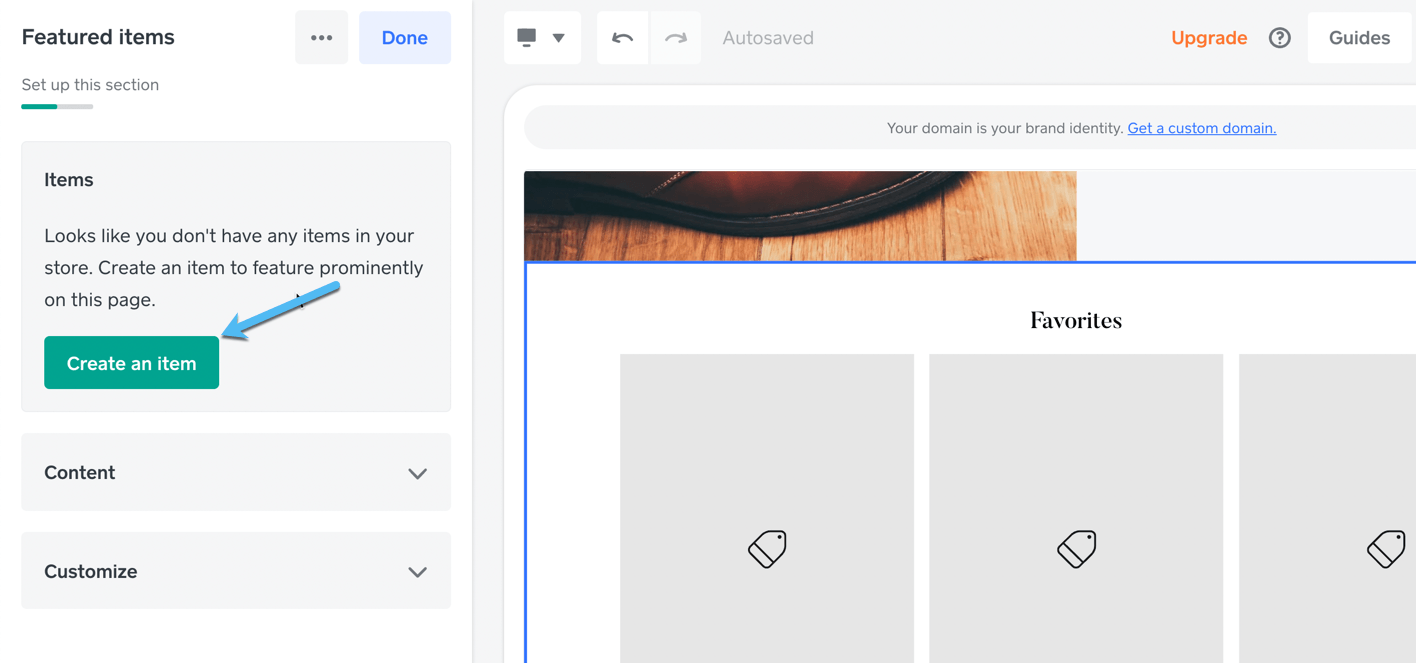Screen dimensions: 1416x663
Task: Click the Done button
Action: [x=404, y=37]
